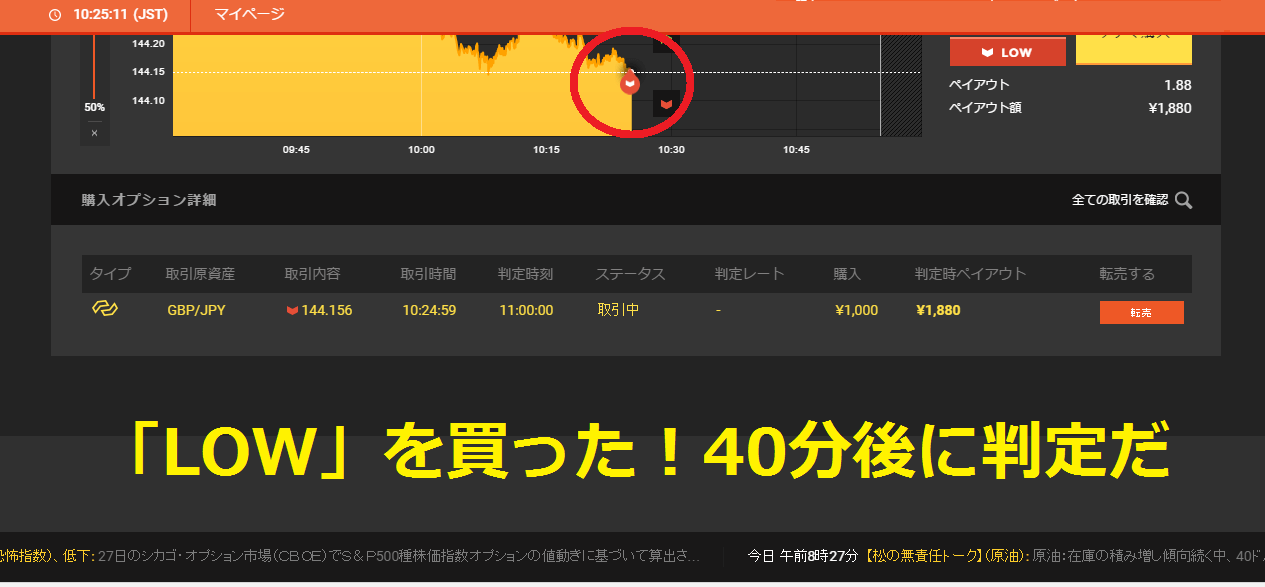Click the current price marker on the chart
The image size is (1265, 587).
(x=629, y=84)
